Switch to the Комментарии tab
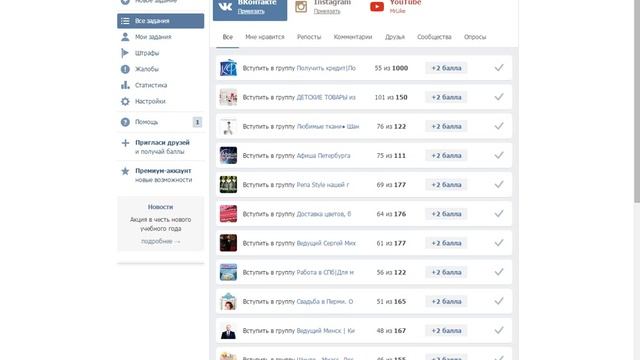Screen dimensions: 640x360 [x=353, y=37]
